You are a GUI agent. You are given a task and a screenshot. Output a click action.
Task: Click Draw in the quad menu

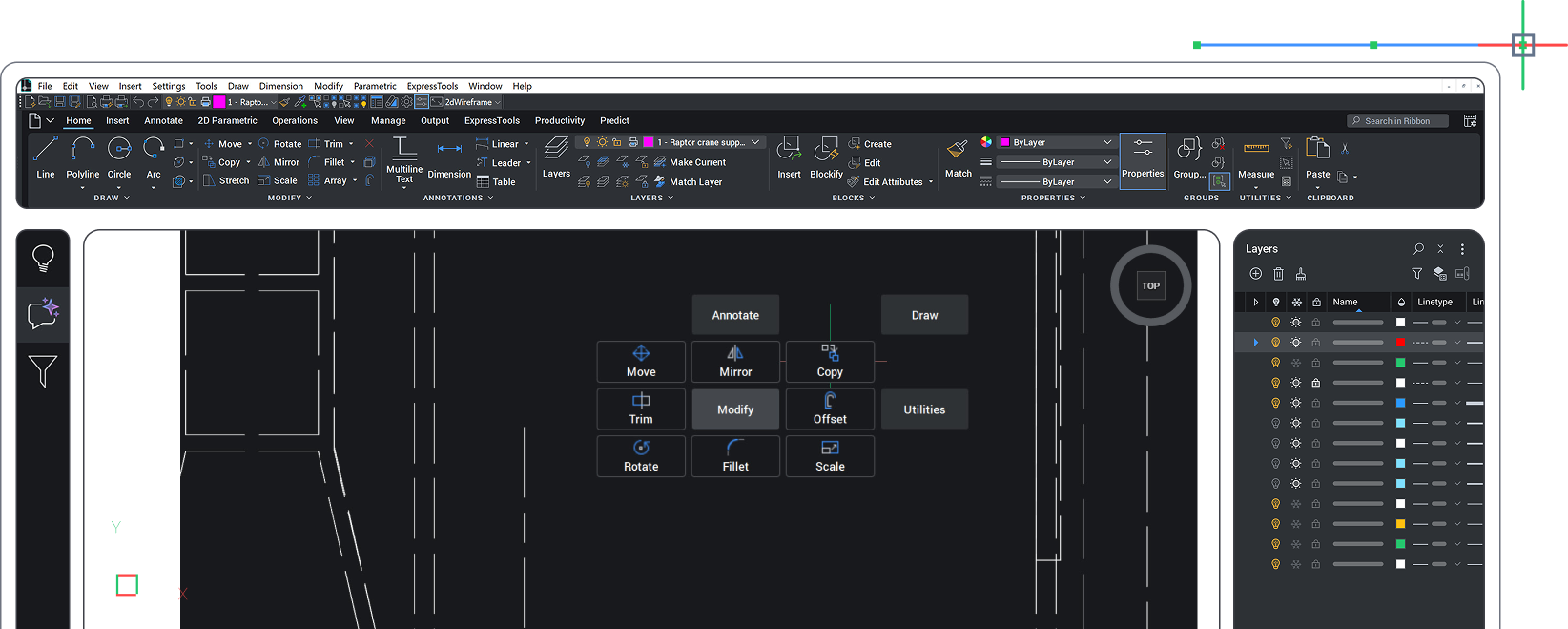tap(924, 315)
